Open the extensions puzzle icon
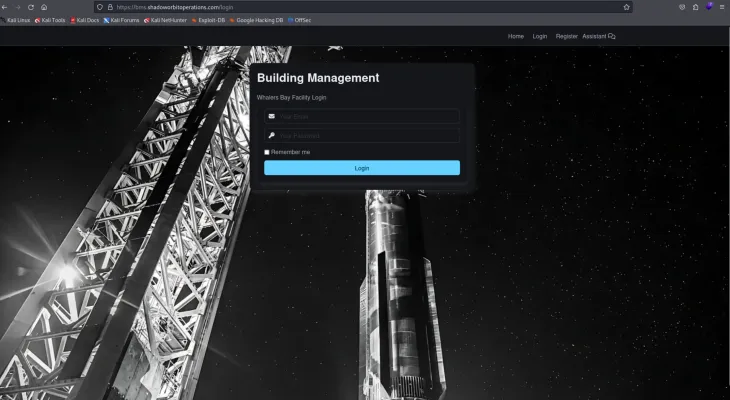This screenshot has width=730, height=400. point(695,7)
